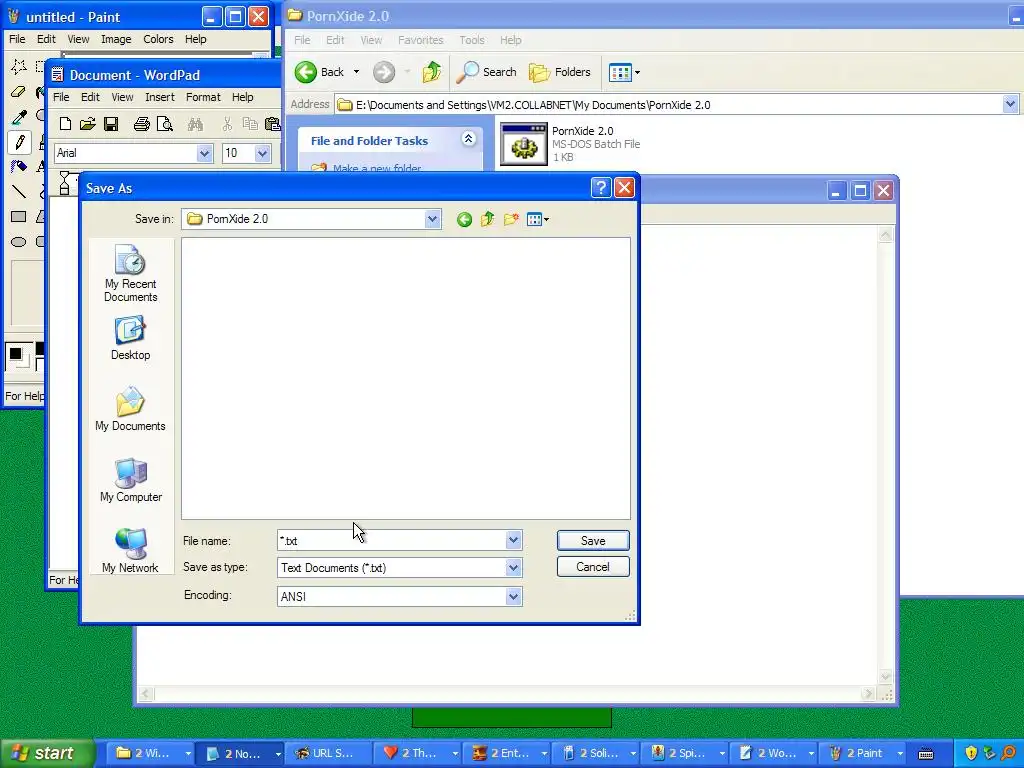The image size is (1024, 768).
Task: Click the Up folder icon in Explorer toolbar
Action: (x=432, y=72)
